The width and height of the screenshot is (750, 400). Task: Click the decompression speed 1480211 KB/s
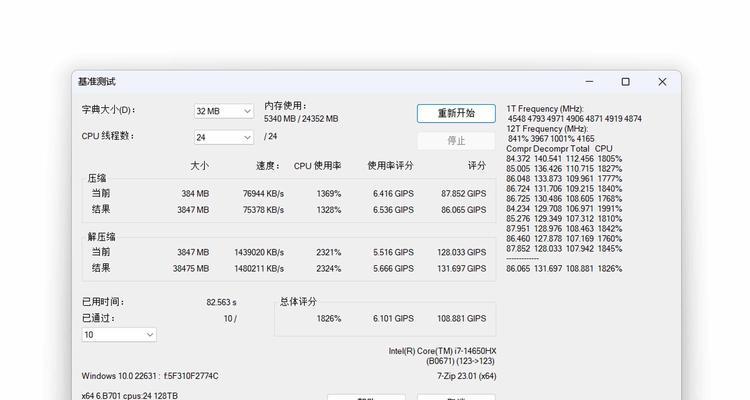(x=259, y=269)
